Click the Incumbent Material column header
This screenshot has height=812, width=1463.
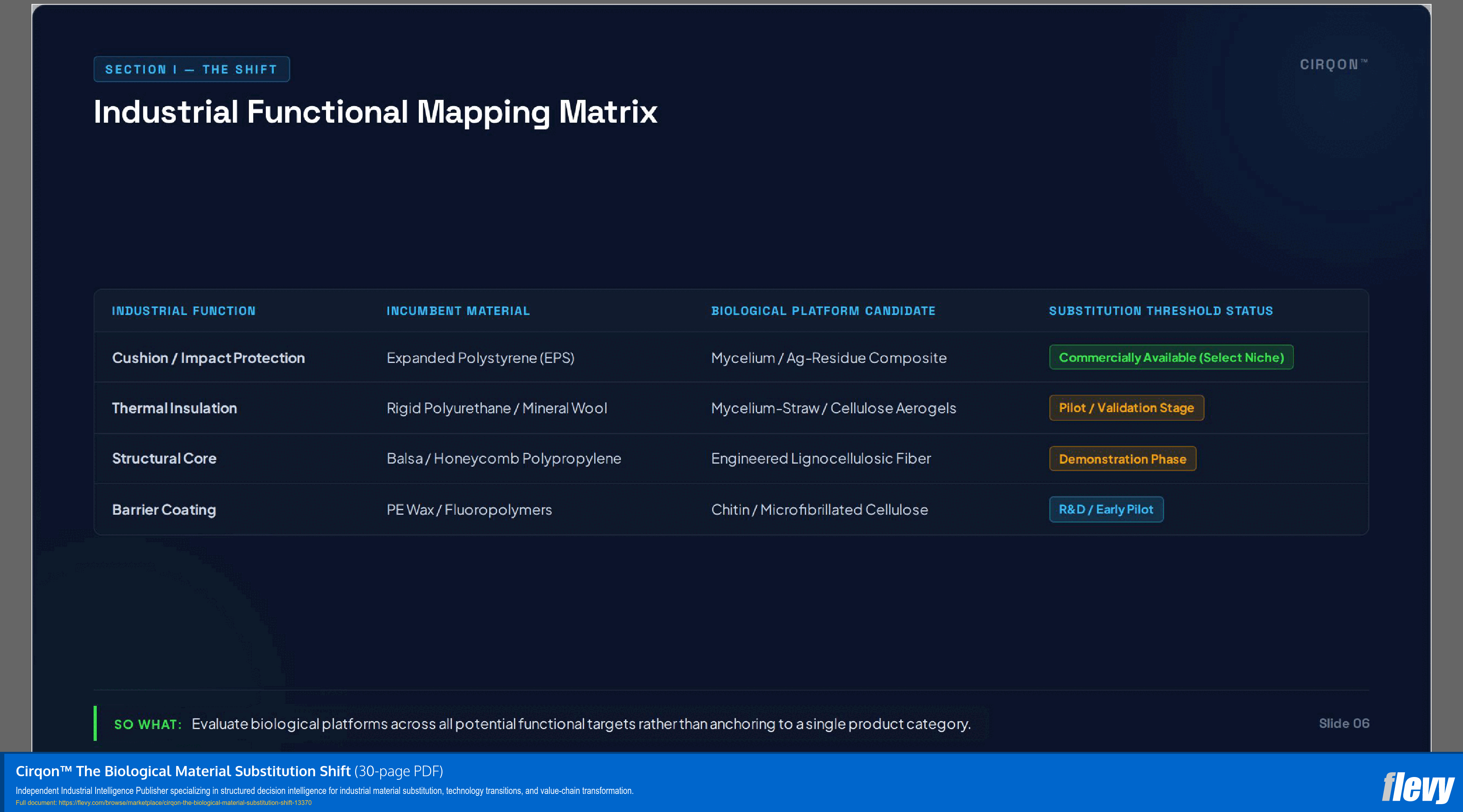[x=458, y=311]
